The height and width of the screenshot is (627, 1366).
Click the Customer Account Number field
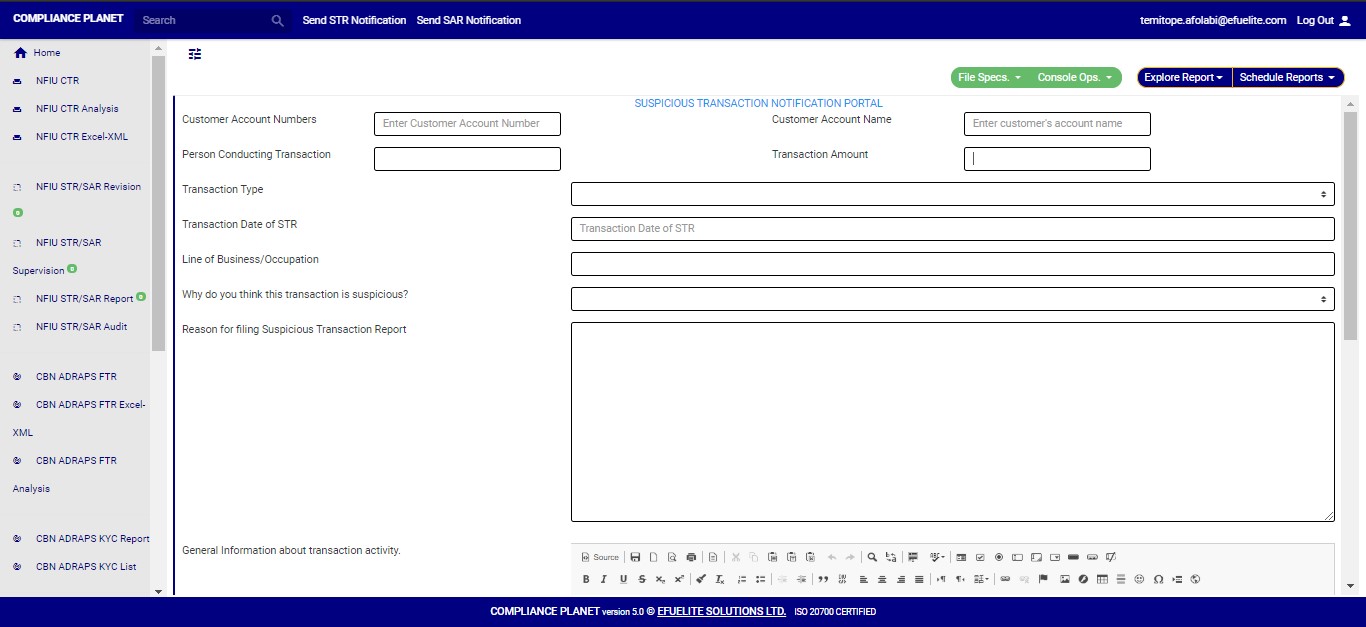467,124
